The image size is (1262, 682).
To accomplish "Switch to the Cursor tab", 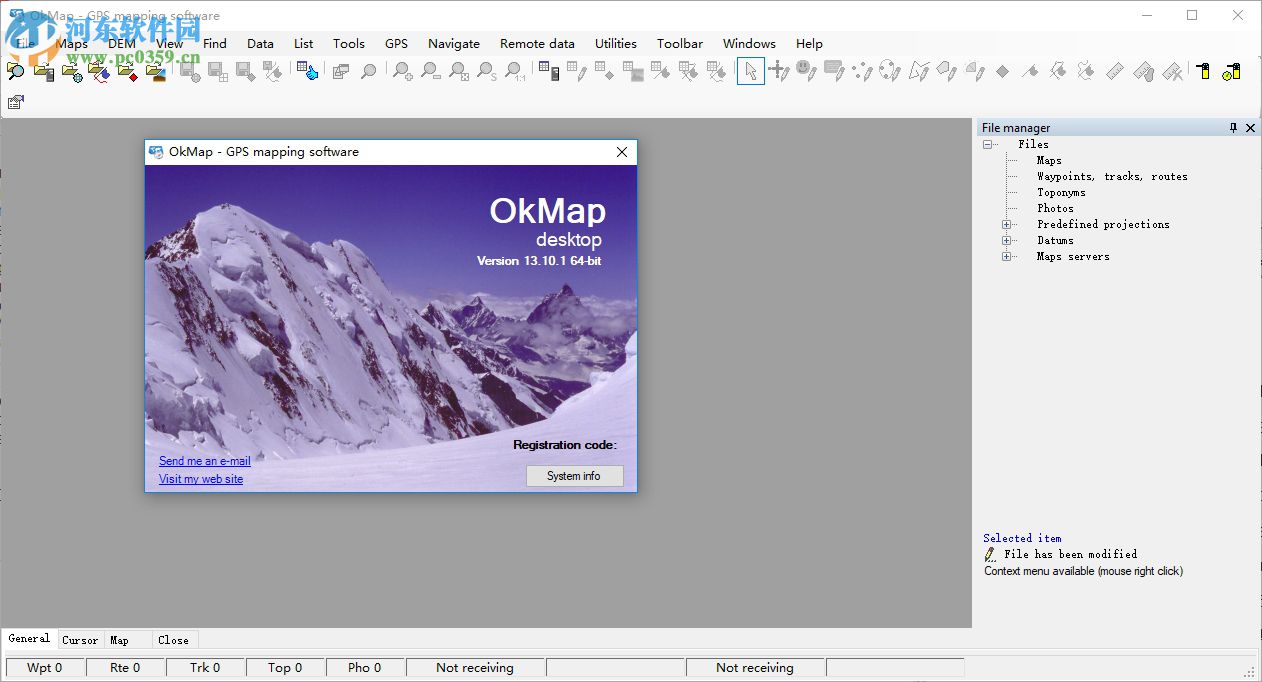I will click(x=80, y=639).
